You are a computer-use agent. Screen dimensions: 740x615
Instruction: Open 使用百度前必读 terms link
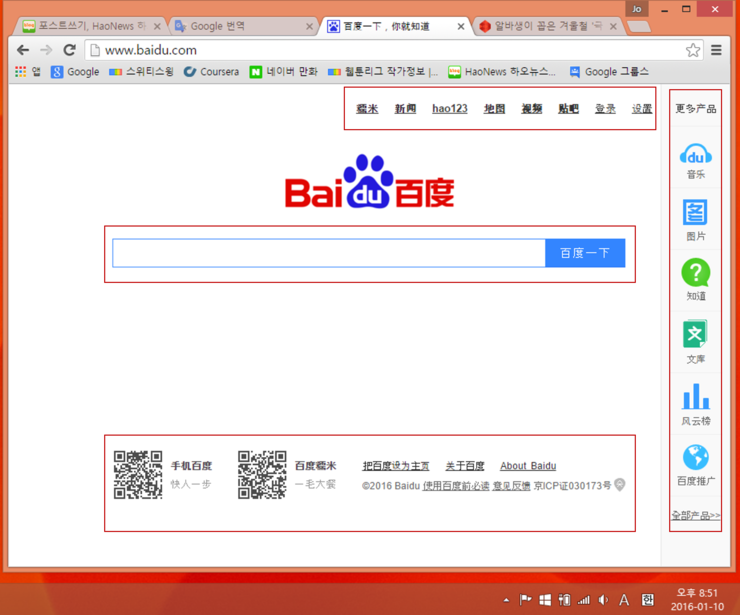[456, 486]
